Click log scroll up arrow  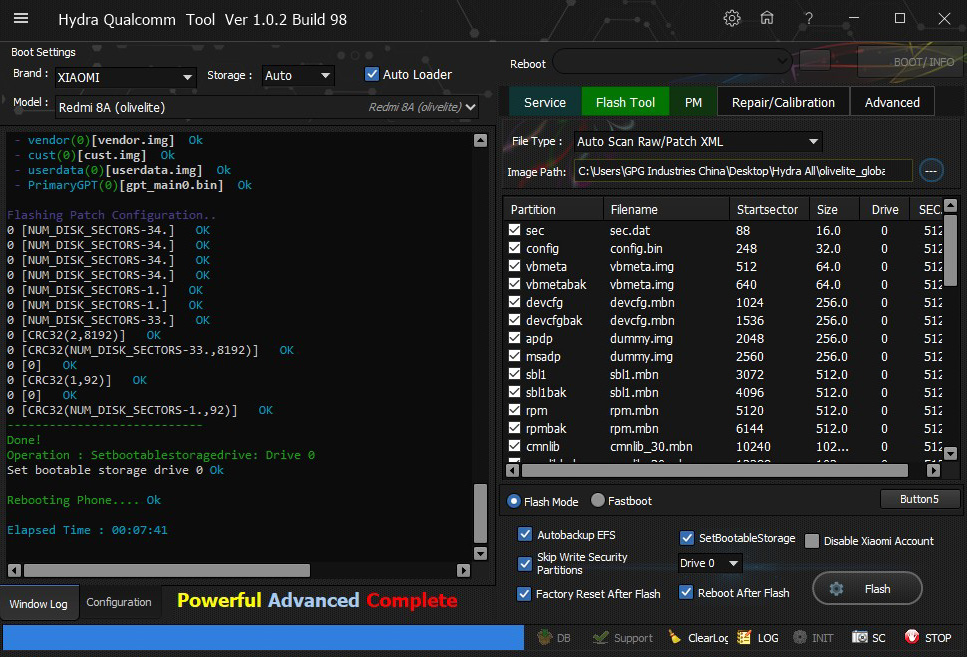click(480, 141)
